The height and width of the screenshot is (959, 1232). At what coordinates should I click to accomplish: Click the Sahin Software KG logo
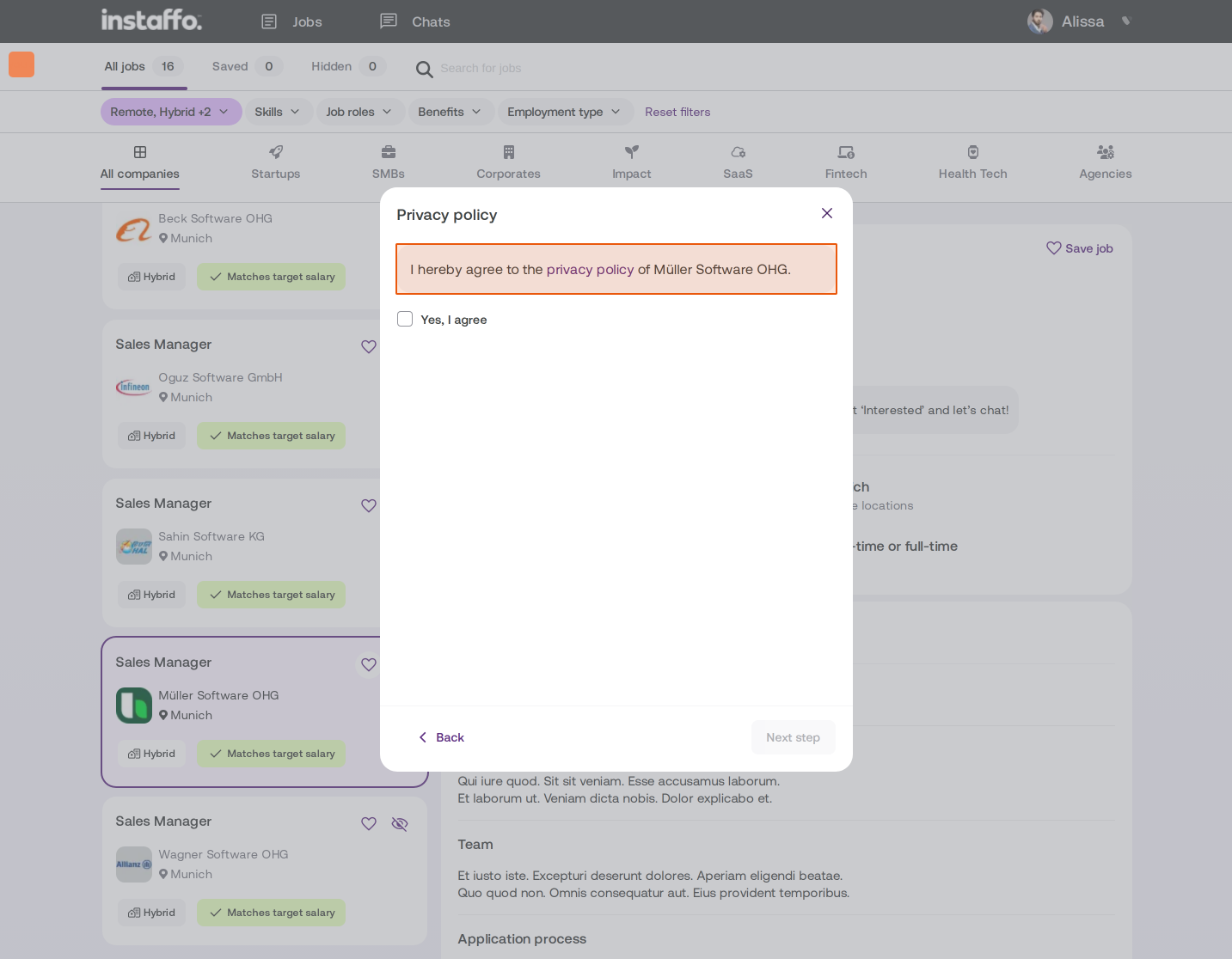click(x=134, y=547)
